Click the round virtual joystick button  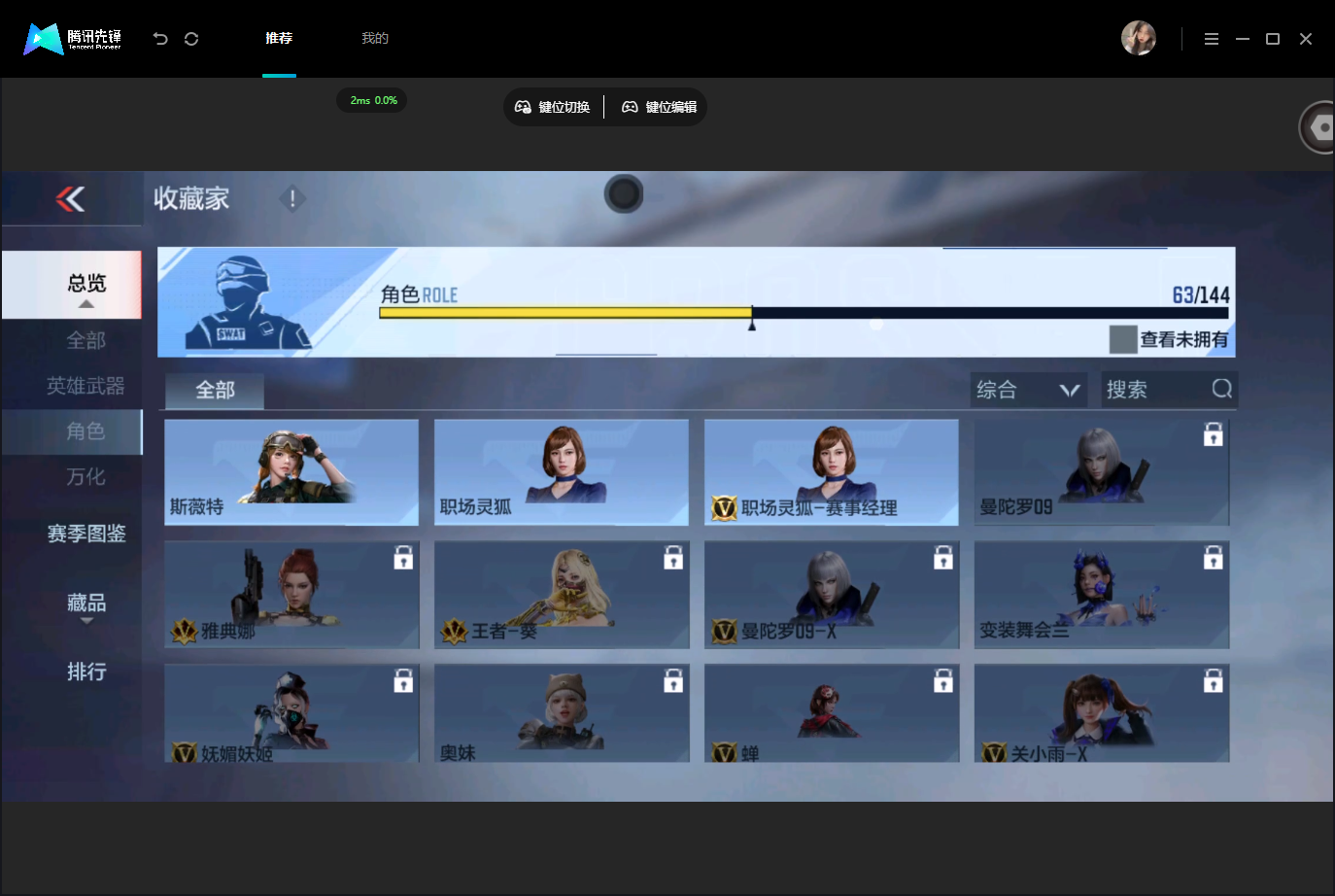point(624,194)
